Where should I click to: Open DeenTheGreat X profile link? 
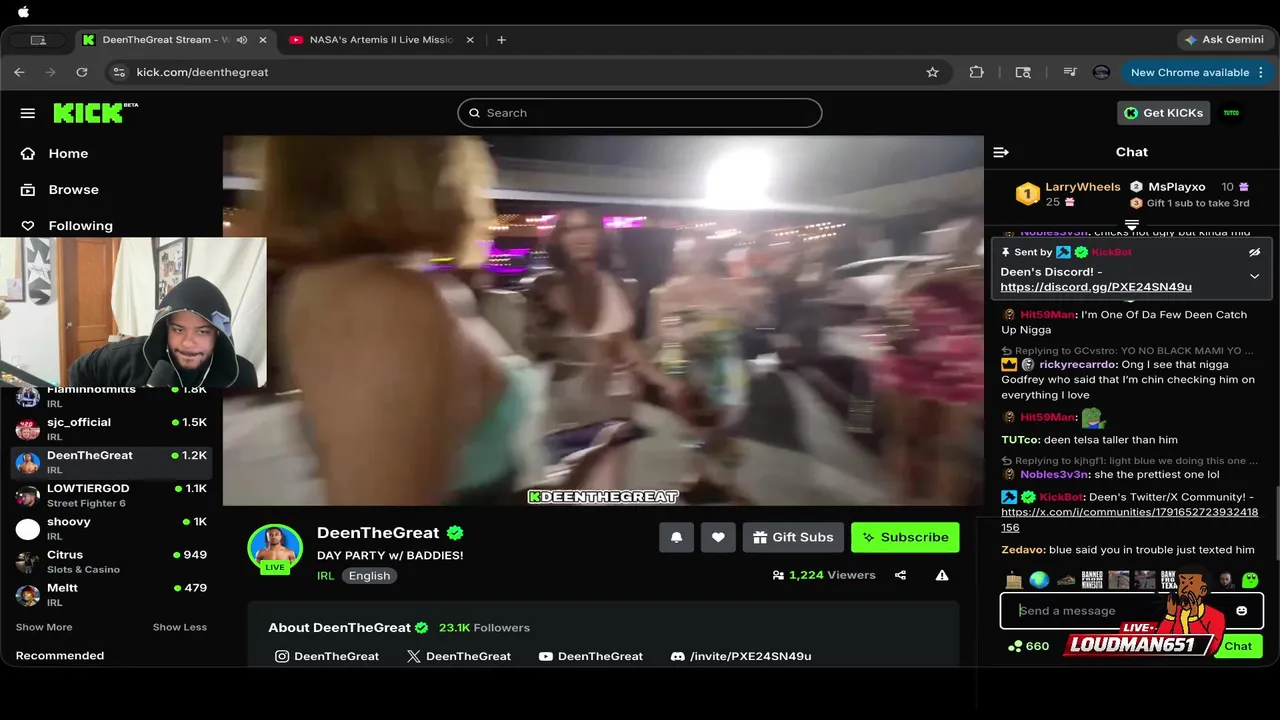click(459, 656)
